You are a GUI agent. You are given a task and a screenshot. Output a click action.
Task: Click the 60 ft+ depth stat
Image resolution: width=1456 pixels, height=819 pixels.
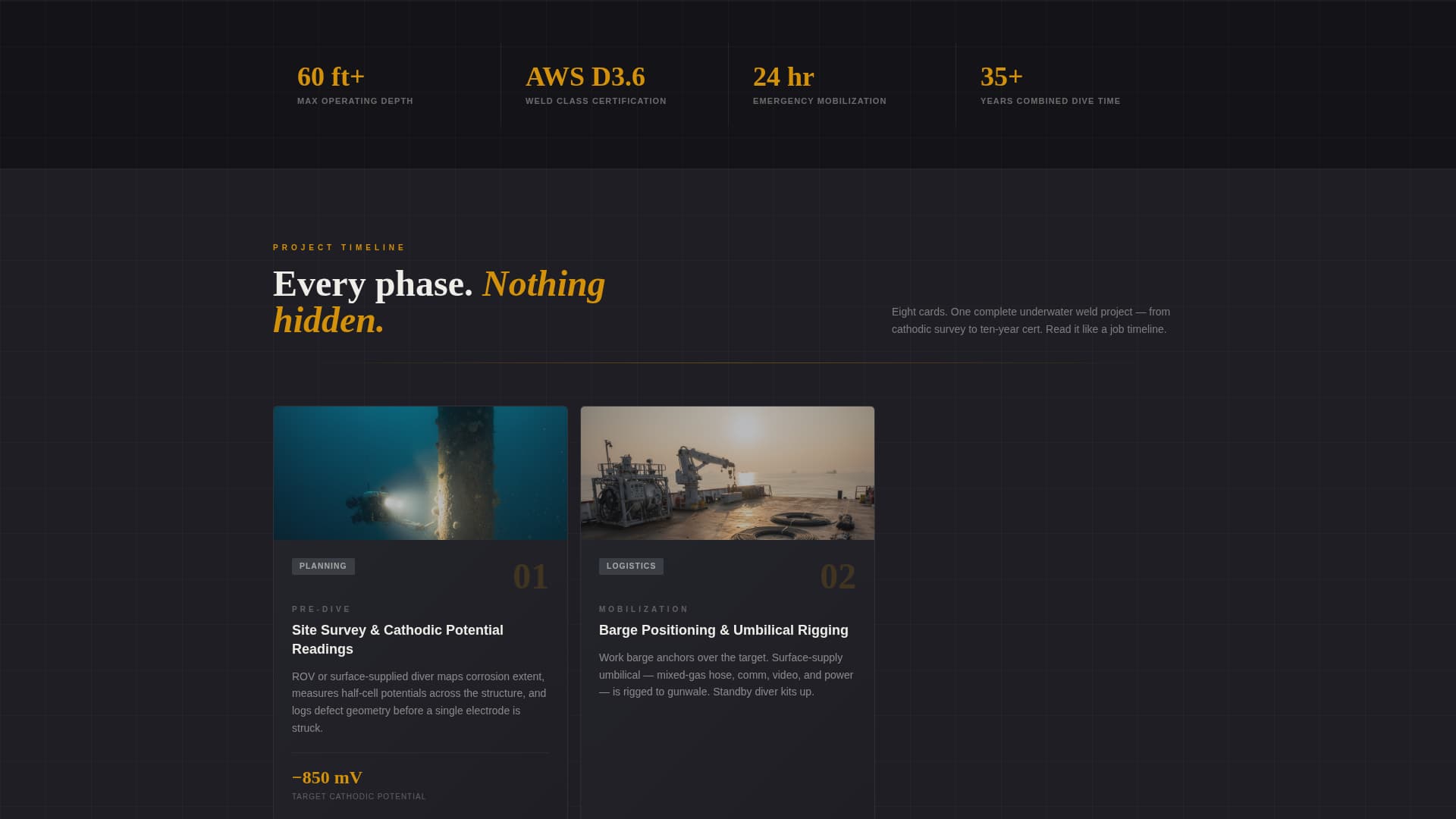tap(331, 77)
